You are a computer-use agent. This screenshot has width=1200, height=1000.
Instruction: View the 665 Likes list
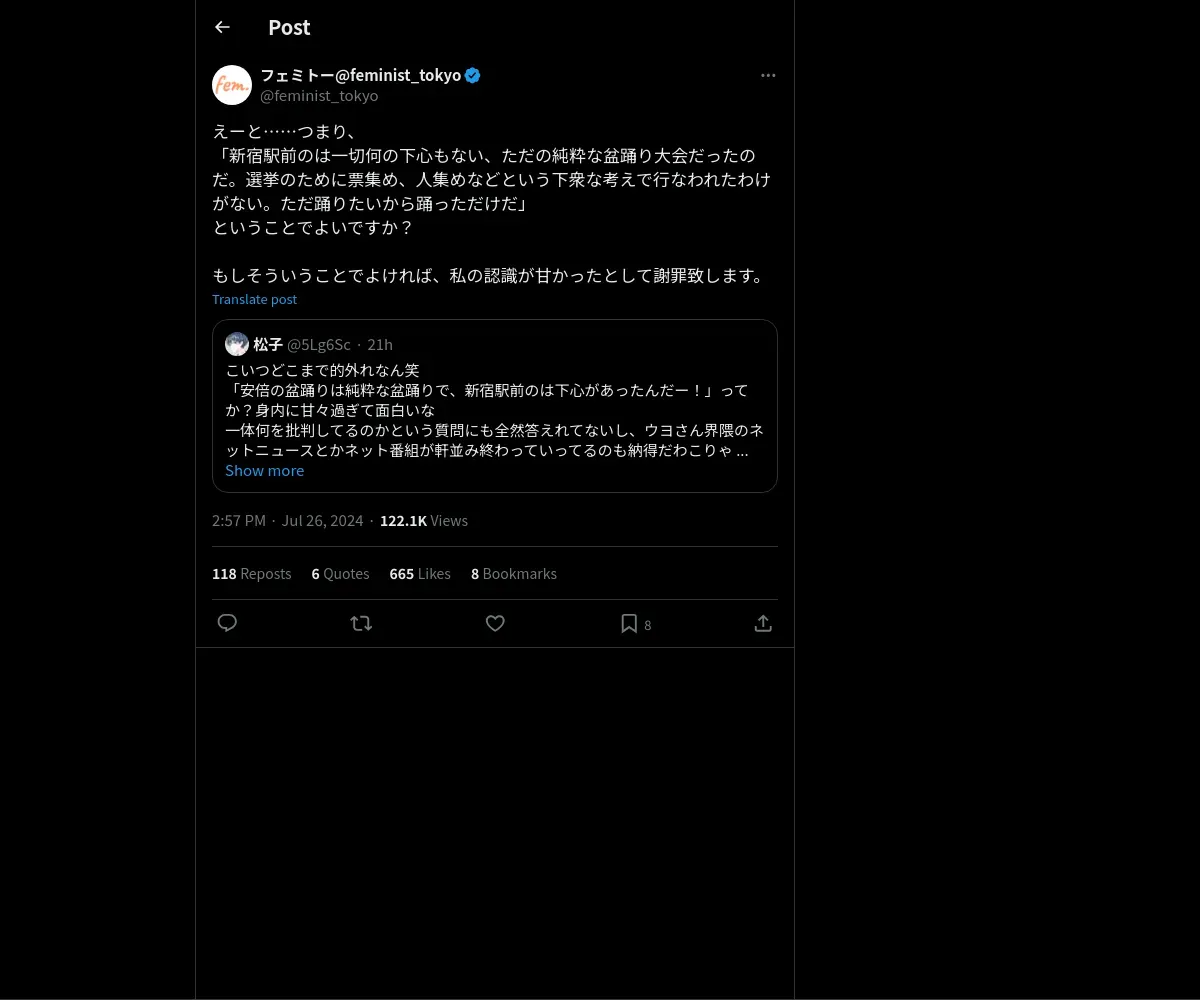(420, 573)
